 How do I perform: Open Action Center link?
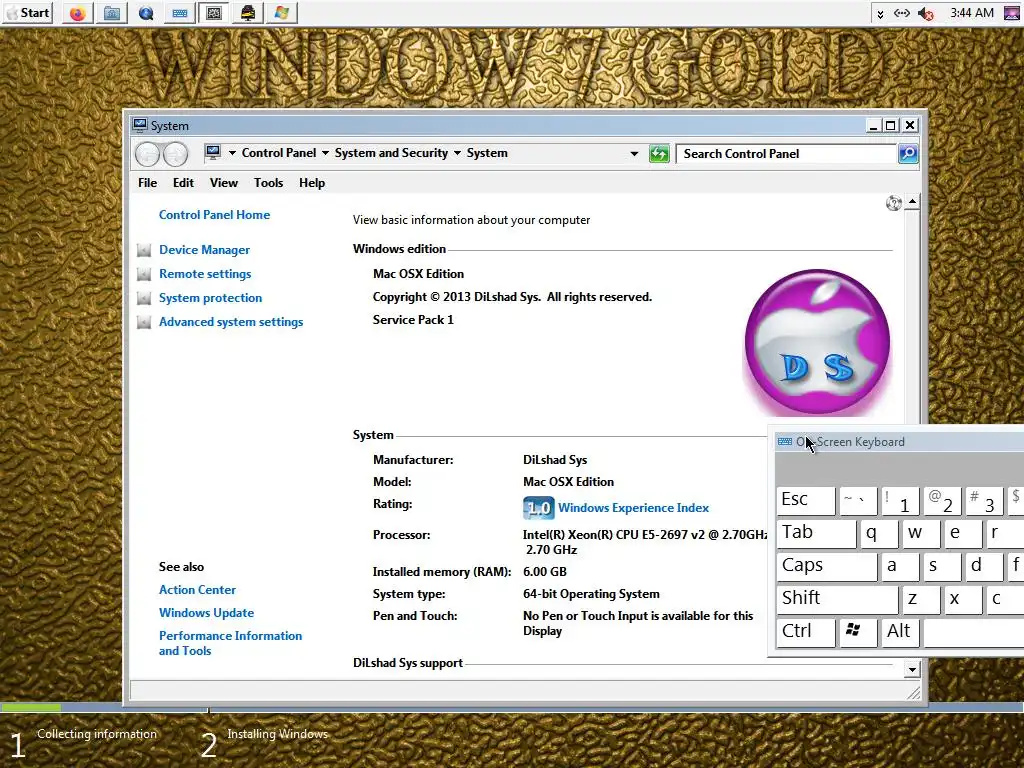click(197, 590)
